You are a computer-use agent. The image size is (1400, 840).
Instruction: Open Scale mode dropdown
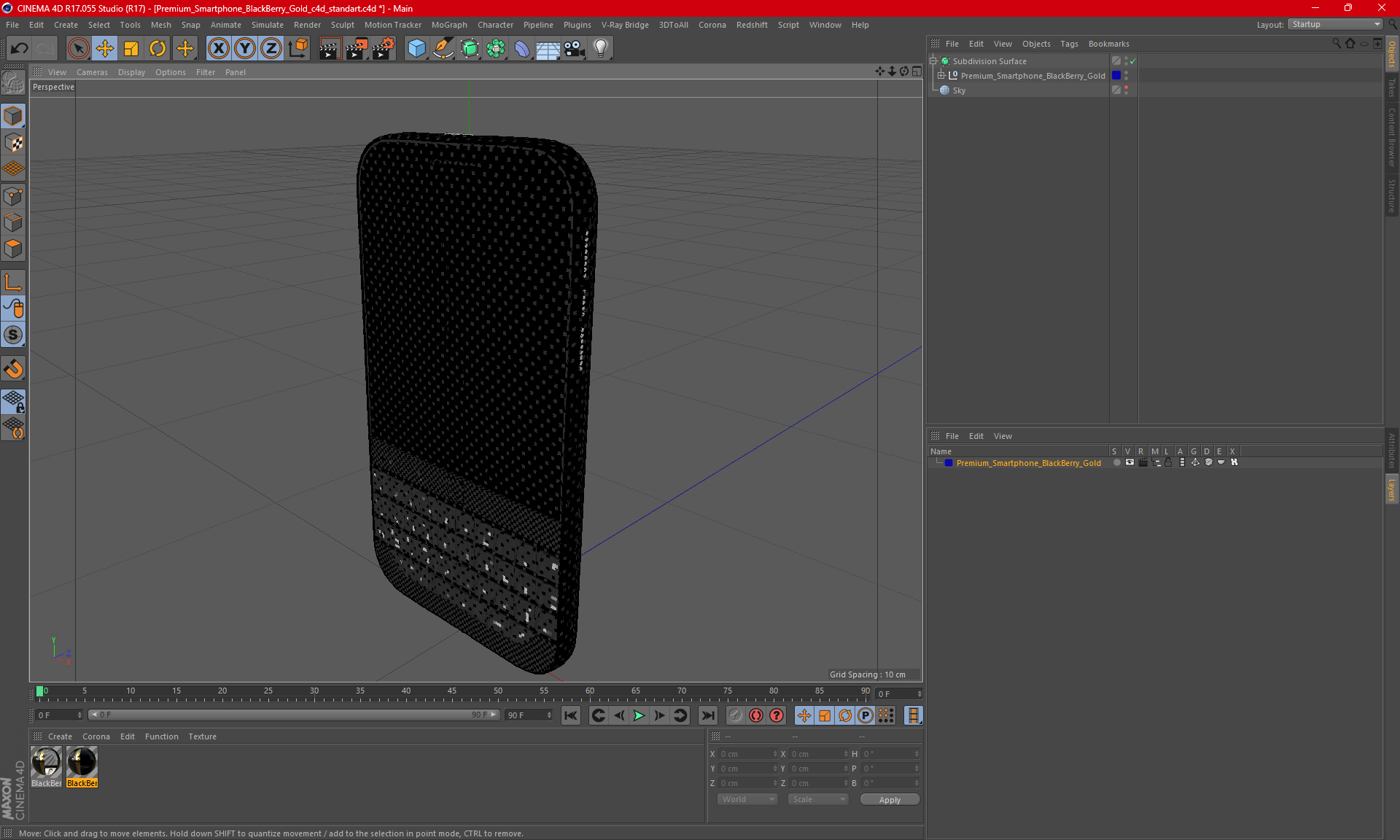tap(818, 799)
